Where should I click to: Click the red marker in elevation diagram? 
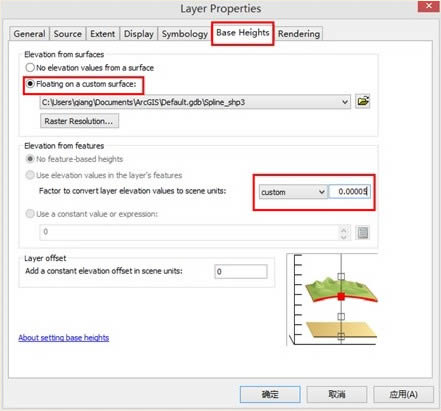pyautogui.click(x=341, y=296)
